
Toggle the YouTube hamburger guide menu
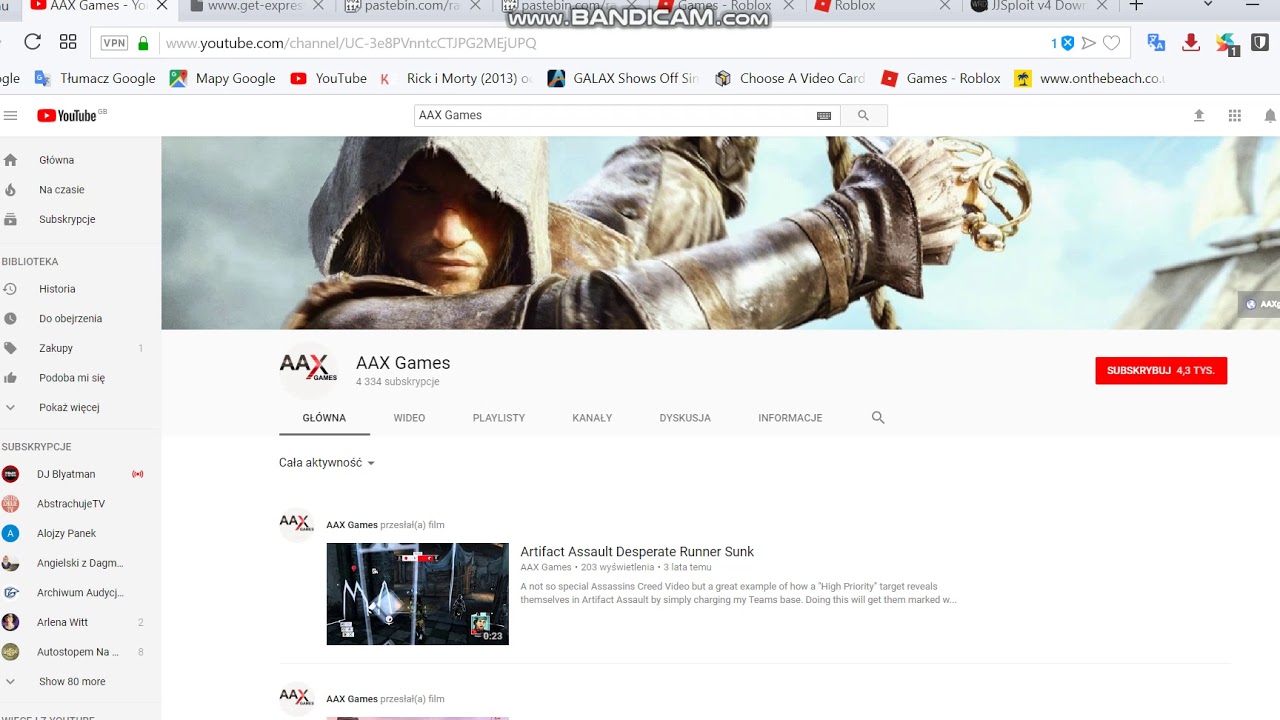pyautogui.click(x=11, y=116)
